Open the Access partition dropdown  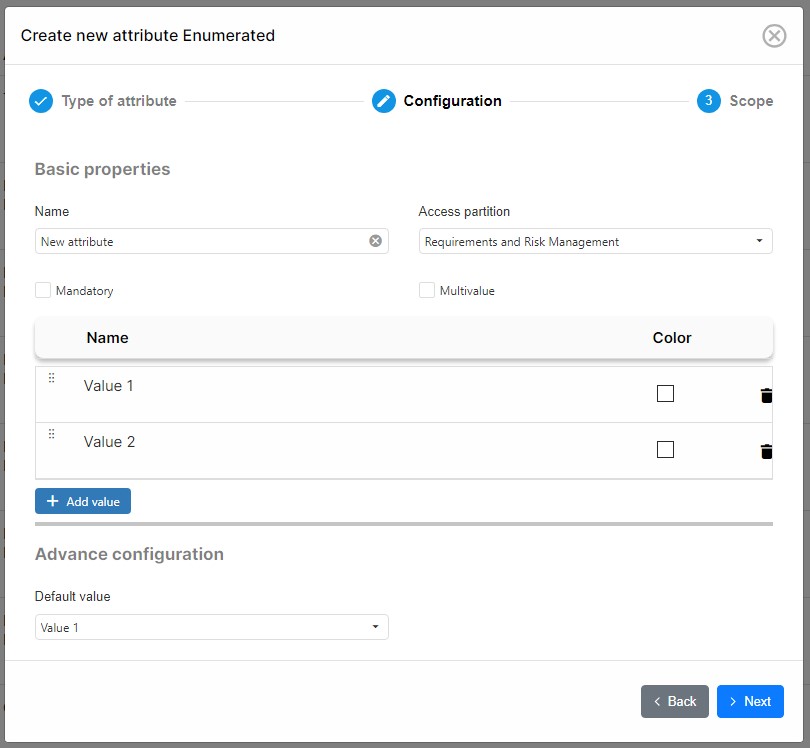tap(595, 241)
